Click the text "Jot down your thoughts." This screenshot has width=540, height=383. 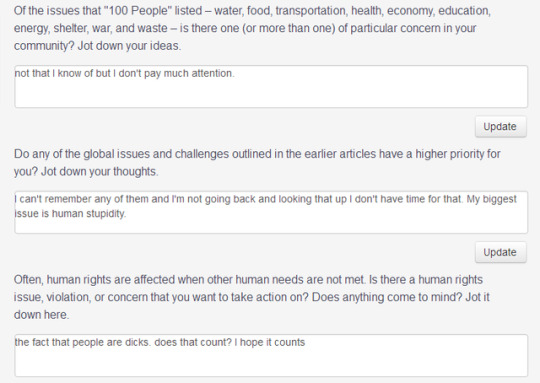coord(100,172)
